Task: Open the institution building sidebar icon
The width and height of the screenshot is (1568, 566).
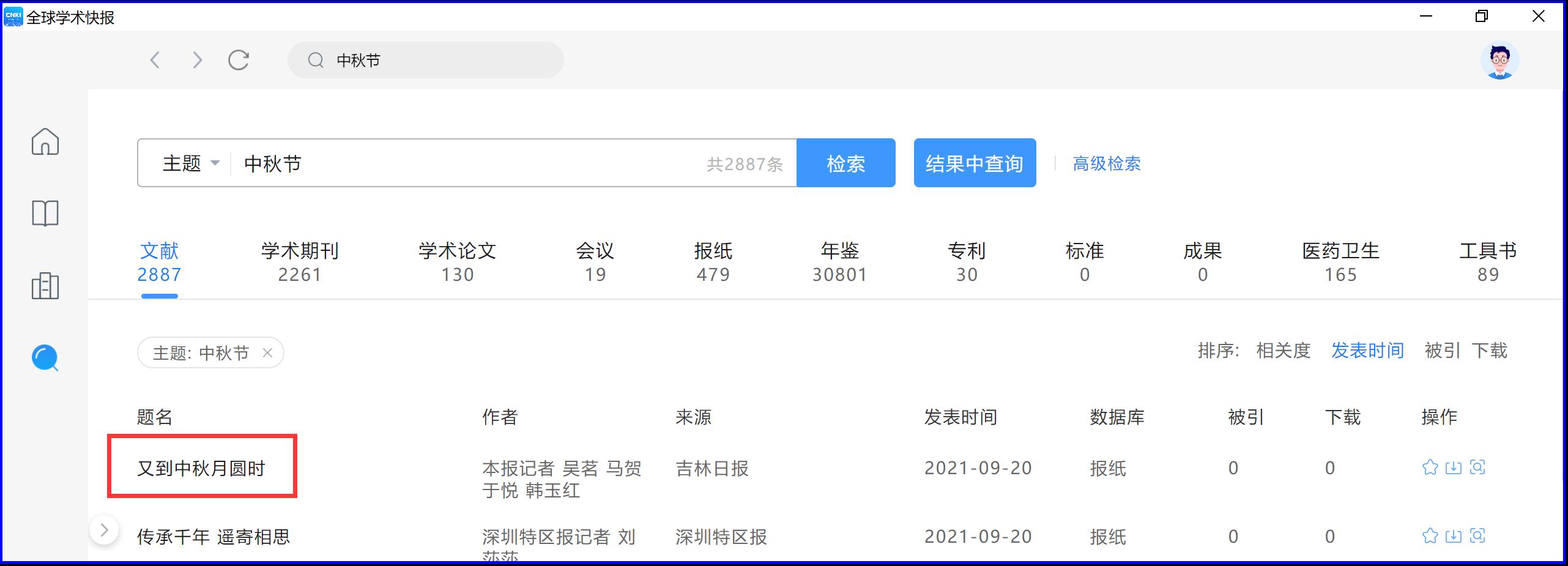Action: tap(45, 286)
